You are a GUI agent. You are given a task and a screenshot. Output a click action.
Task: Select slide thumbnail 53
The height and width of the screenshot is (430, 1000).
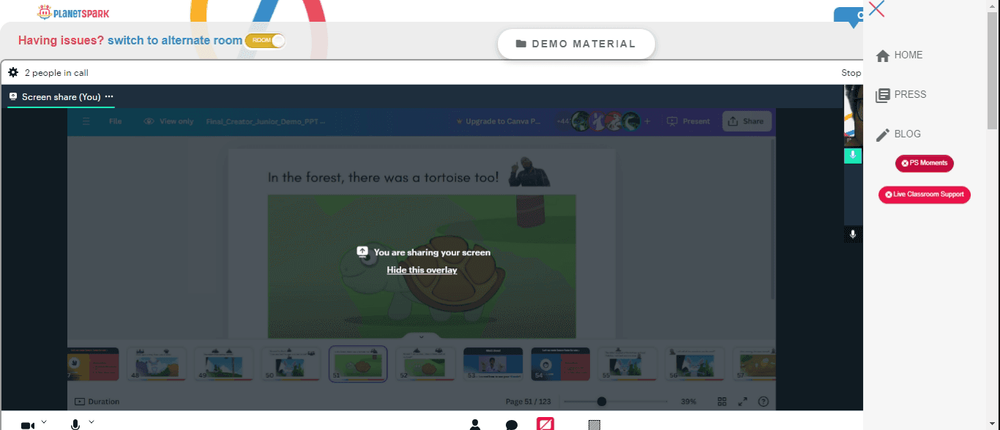pos(493,364)
